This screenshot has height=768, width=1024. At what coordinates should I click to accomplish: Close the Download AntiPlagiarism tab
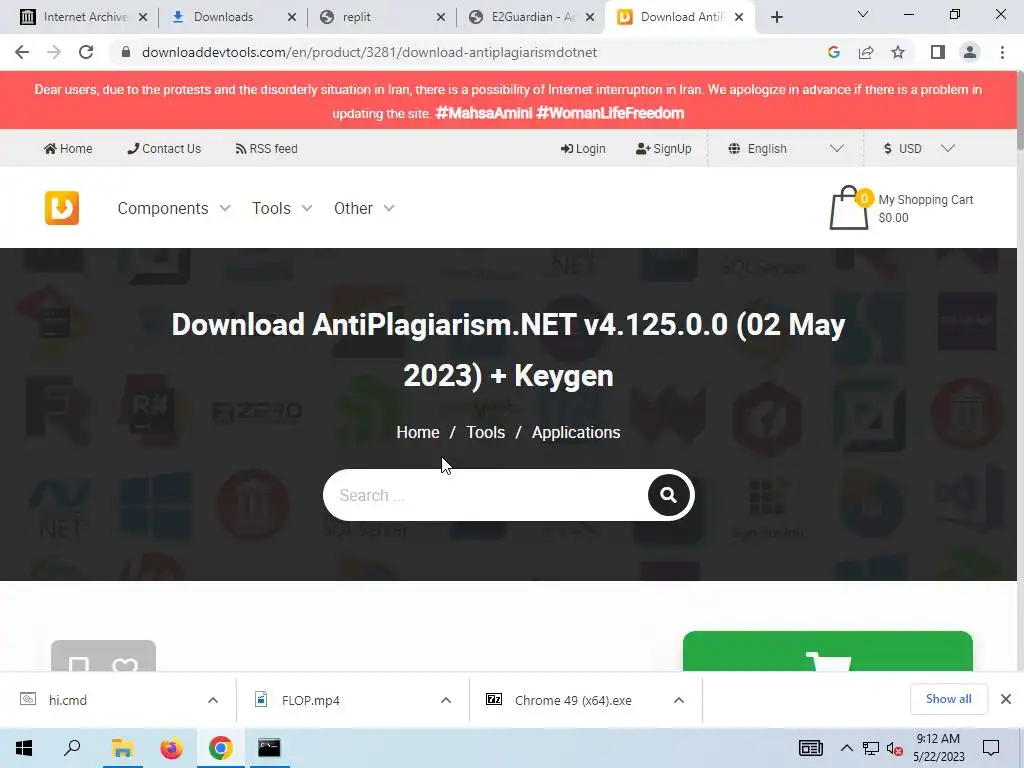tap(739, 17)
